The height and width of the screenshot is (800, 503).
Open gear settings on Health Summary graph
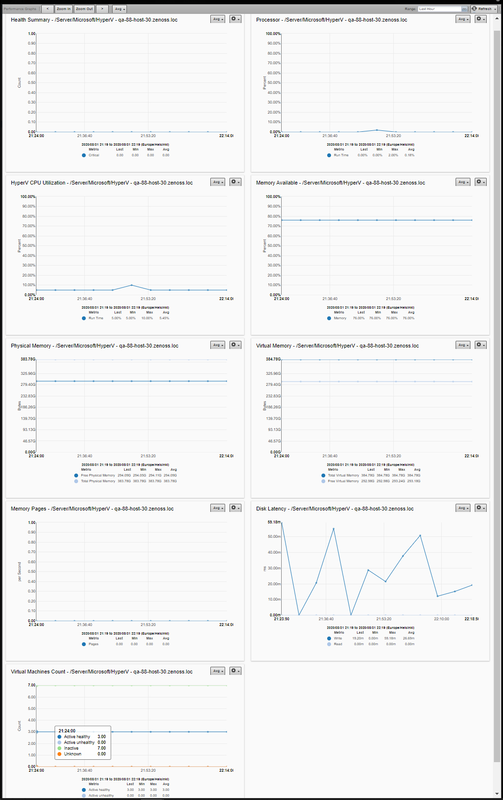[235, 19]
